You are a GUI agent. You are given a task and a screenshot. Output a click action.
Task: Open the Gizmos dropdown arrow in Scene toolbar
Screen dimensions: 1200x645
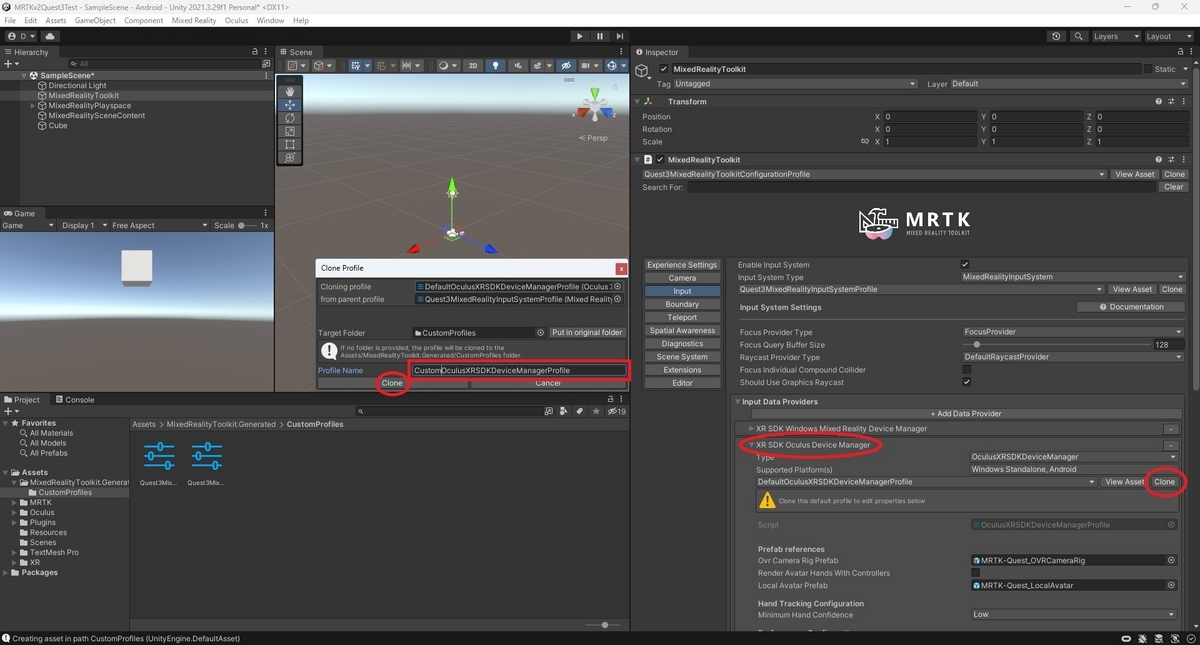coord(623,65)
